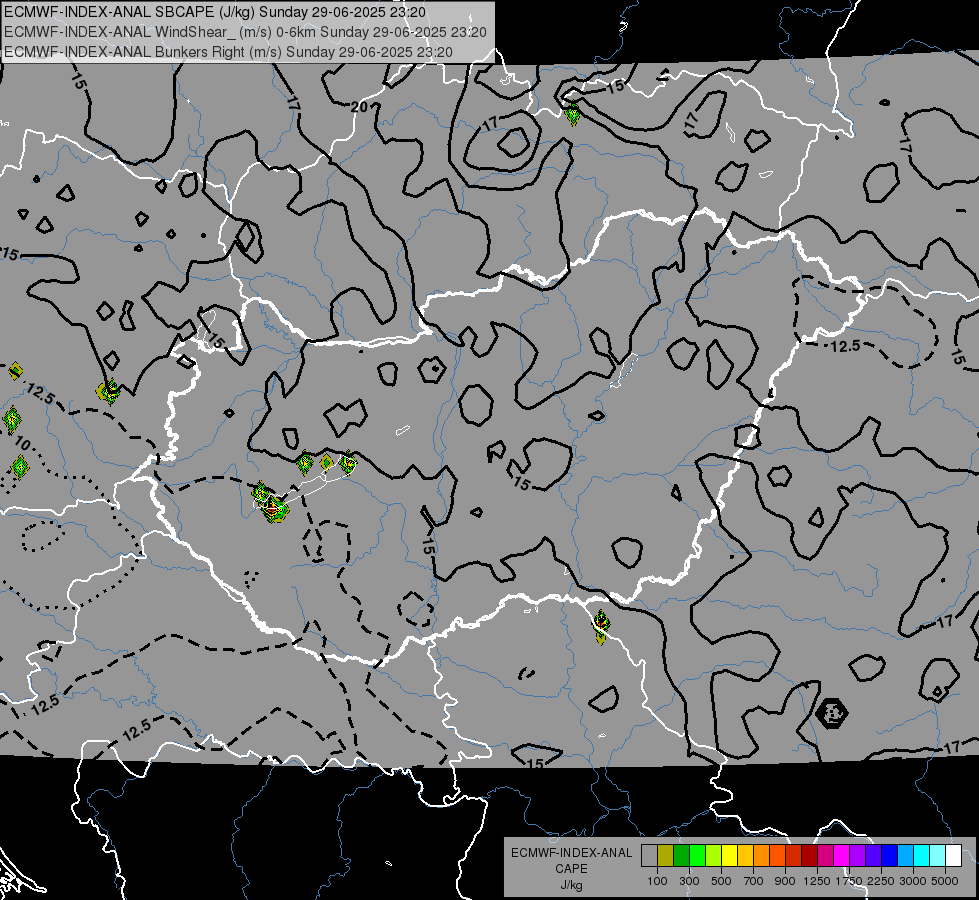Click the WindShear 0-6km title line
The image size is (979, 900).
point(245,32)
